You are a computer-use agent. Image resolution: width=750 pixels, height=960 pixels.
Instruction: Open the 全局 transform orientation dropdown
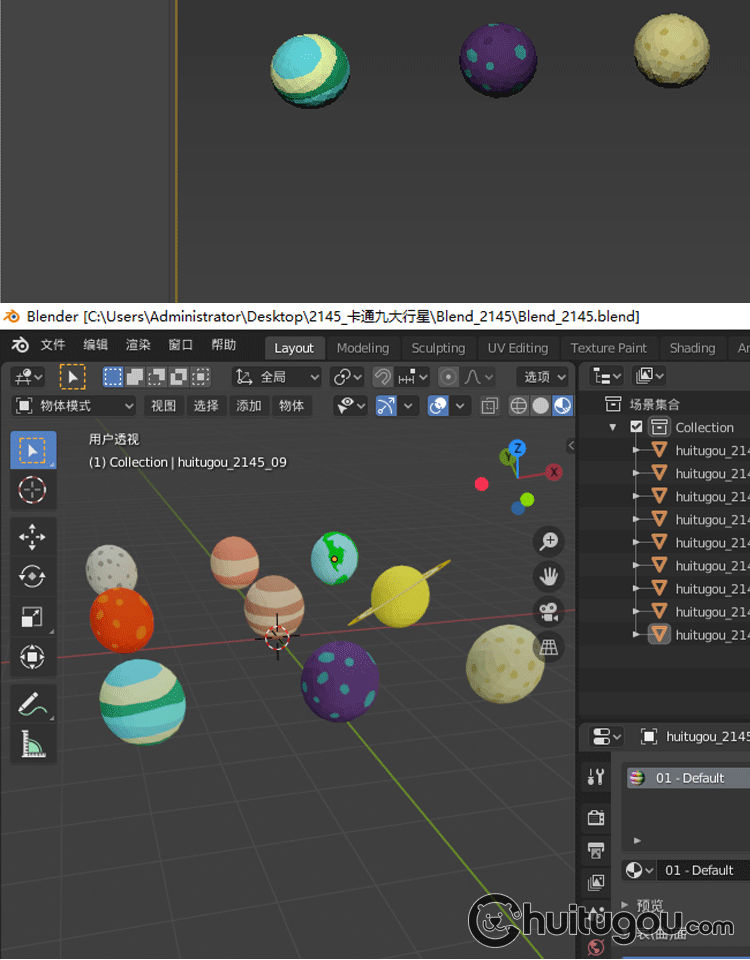click(277, 377)
